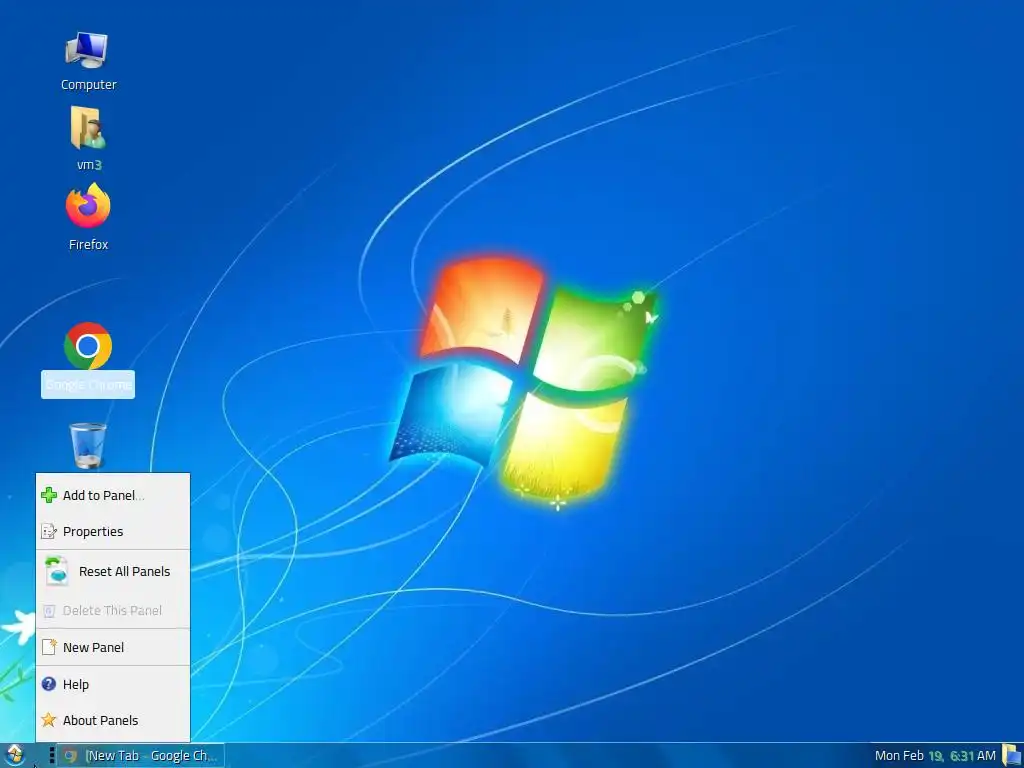Select About Panels menu entry
This screenshot has height=768, width=1024.
[113, 720]
